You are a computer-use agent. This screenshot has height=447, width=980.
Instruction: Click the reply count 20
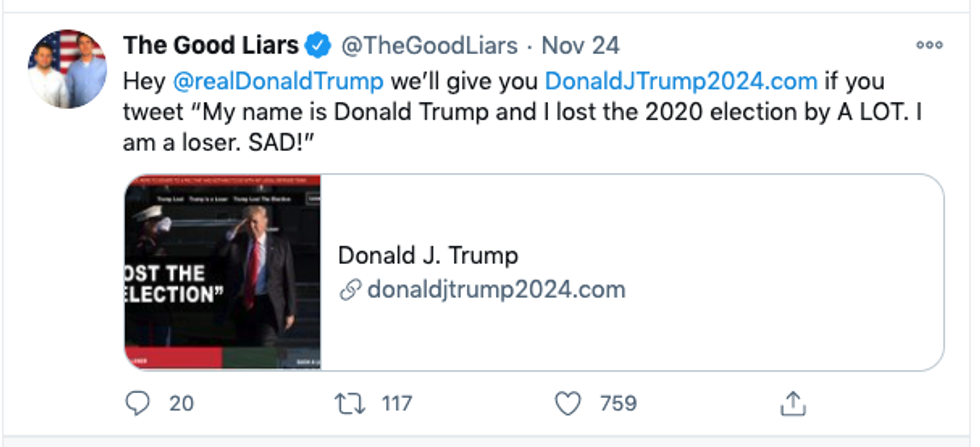(x=181, y=404)
